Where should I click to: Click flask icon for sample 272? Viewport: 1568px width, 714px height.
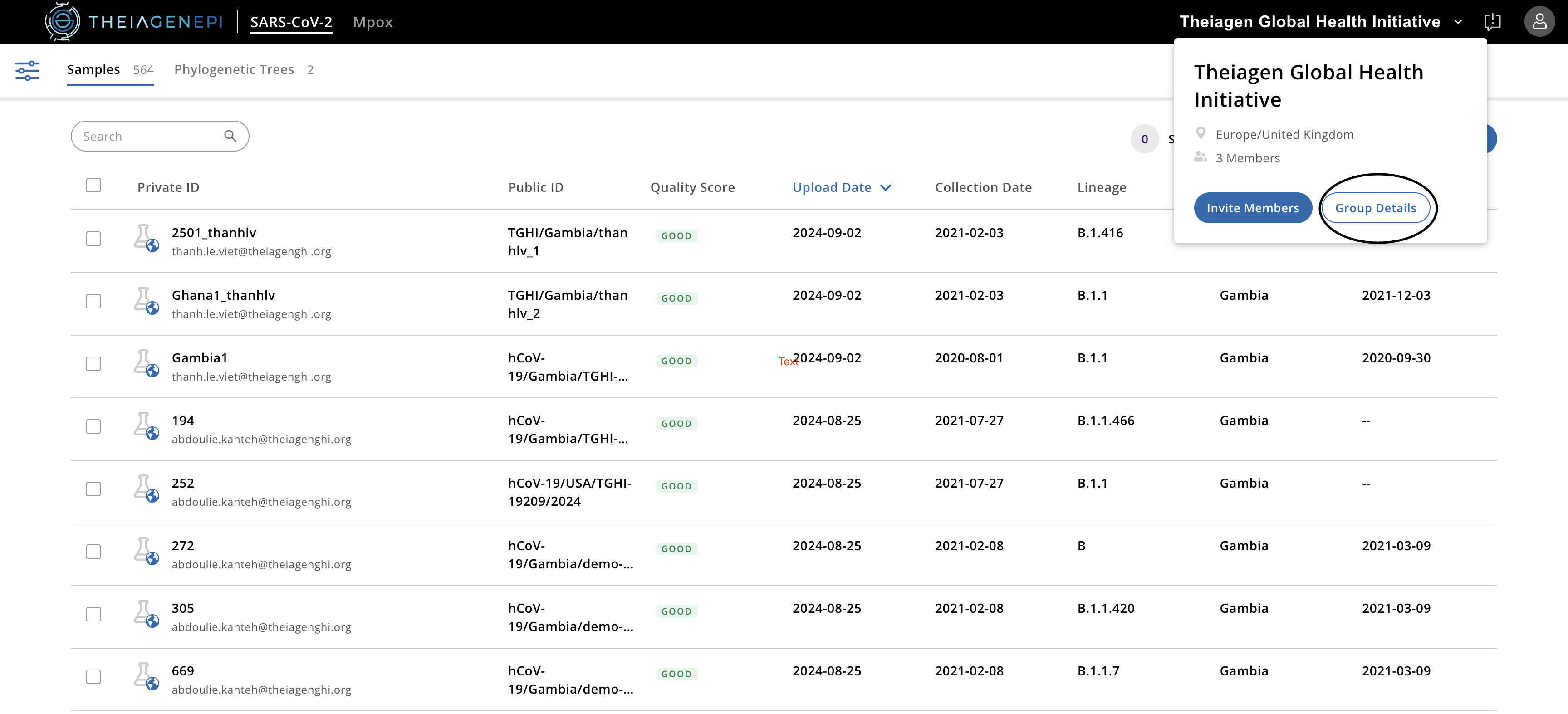146,552
